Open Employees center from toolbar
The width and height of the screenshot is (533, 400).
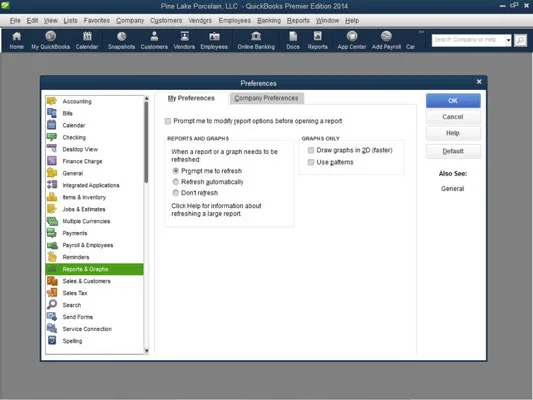coord(214,40)
